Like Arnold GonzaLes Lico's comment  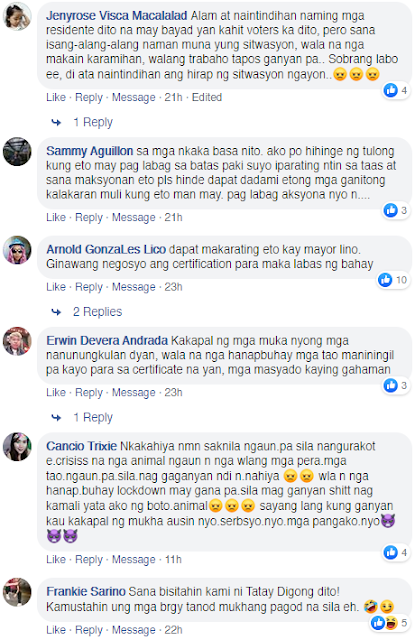point(56,287)
